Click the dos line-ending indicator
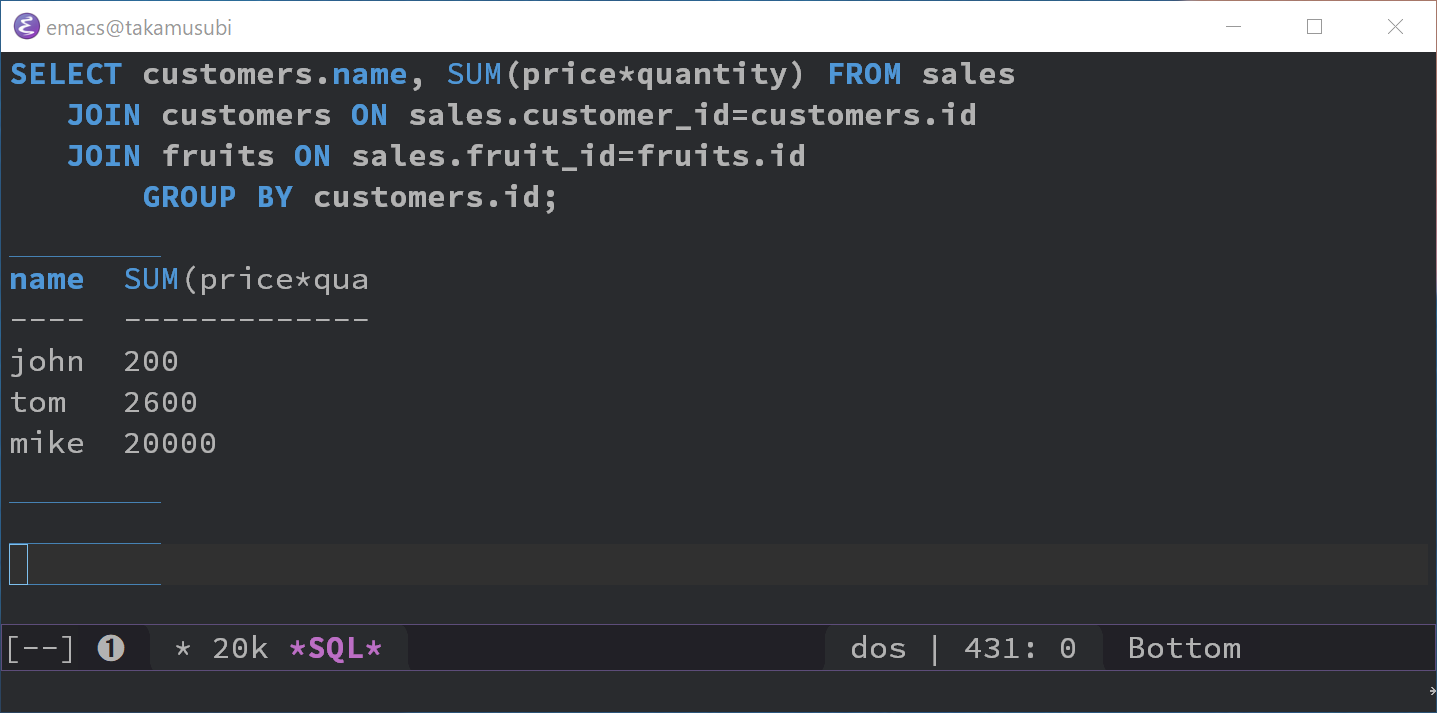This screenshot has height=713, width=1437. (877, 649)
